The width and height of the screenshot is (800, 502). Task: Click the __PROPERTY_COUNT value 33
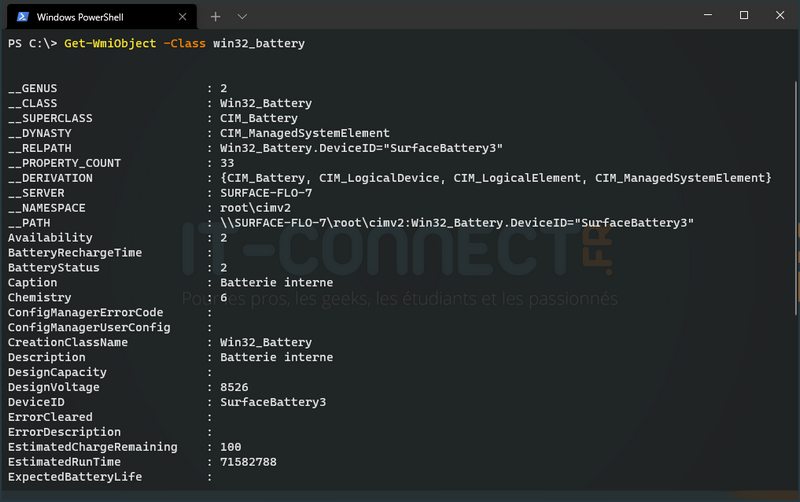(x=227, y=163)
